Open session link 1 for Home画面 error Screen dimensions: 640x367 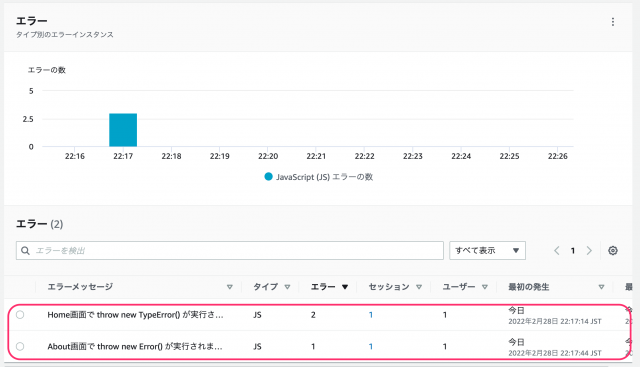(371, 315)
